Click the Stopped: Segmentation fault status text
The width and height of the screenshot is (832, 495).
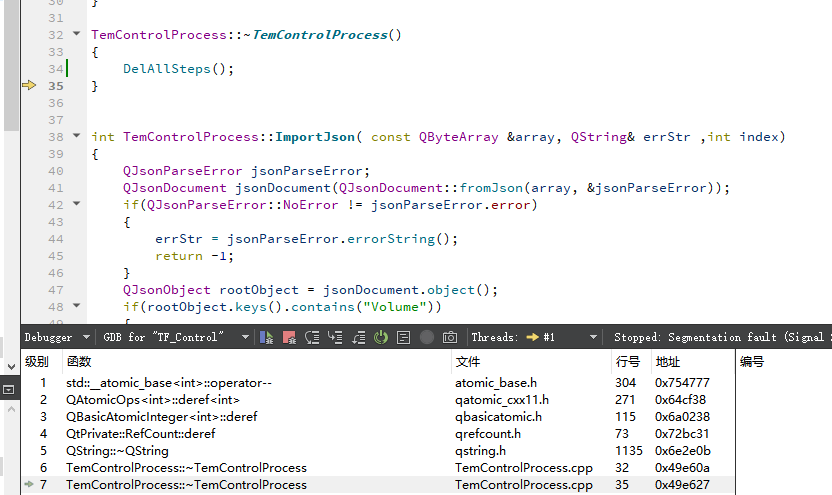(x=722, y=337)
